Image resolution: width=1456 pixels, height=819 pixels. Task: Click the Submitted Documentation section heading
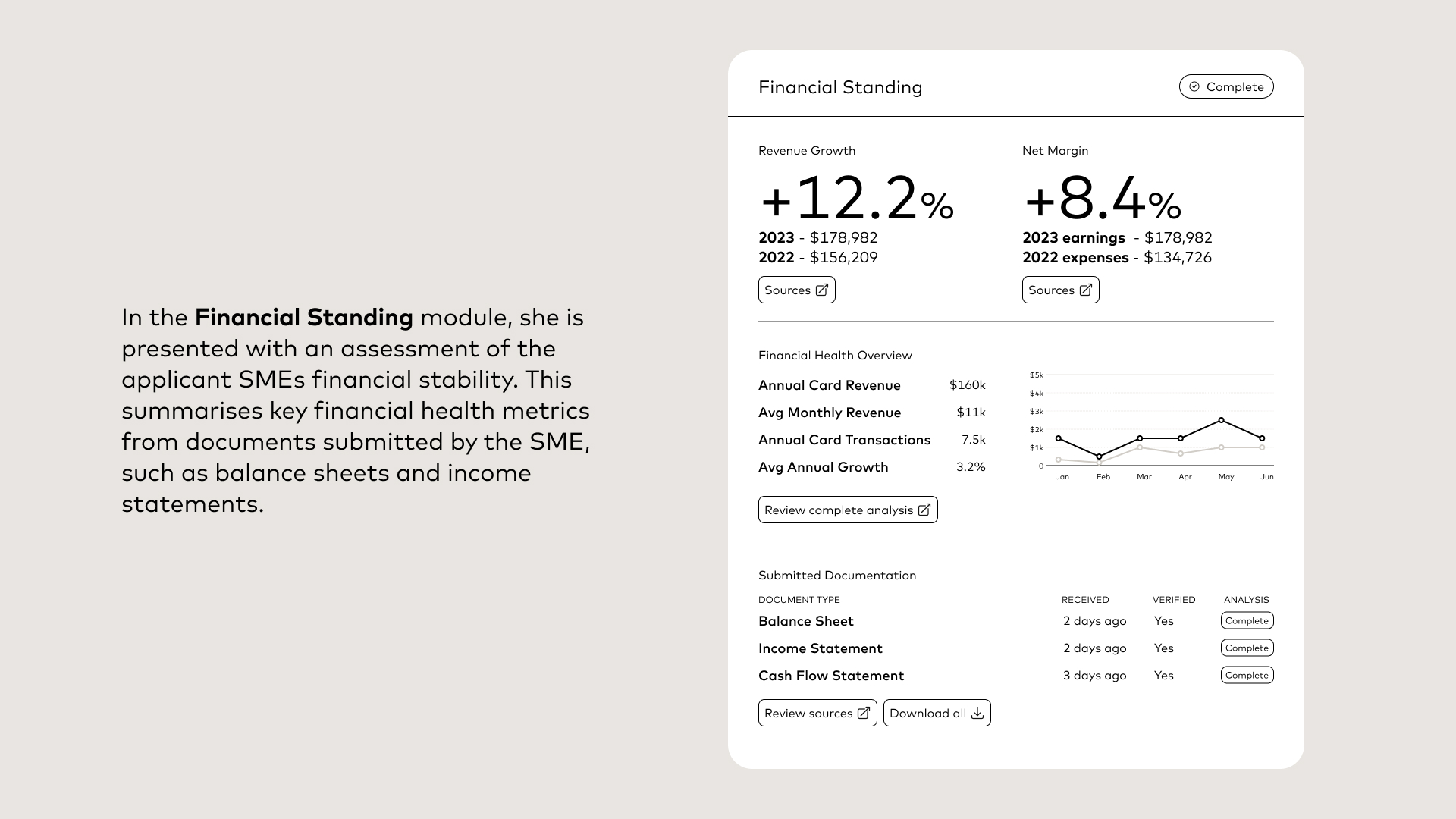coord(837,575)
